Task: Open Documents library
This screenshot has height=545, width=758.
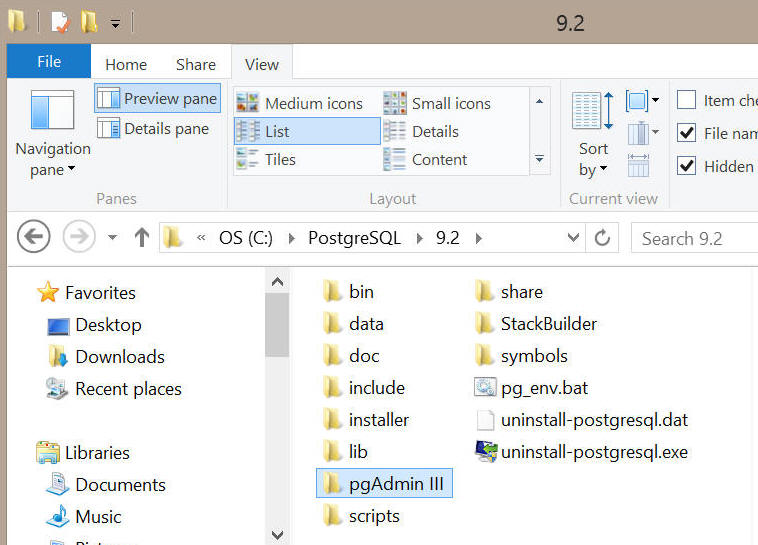Action: [x=107, y=485]
